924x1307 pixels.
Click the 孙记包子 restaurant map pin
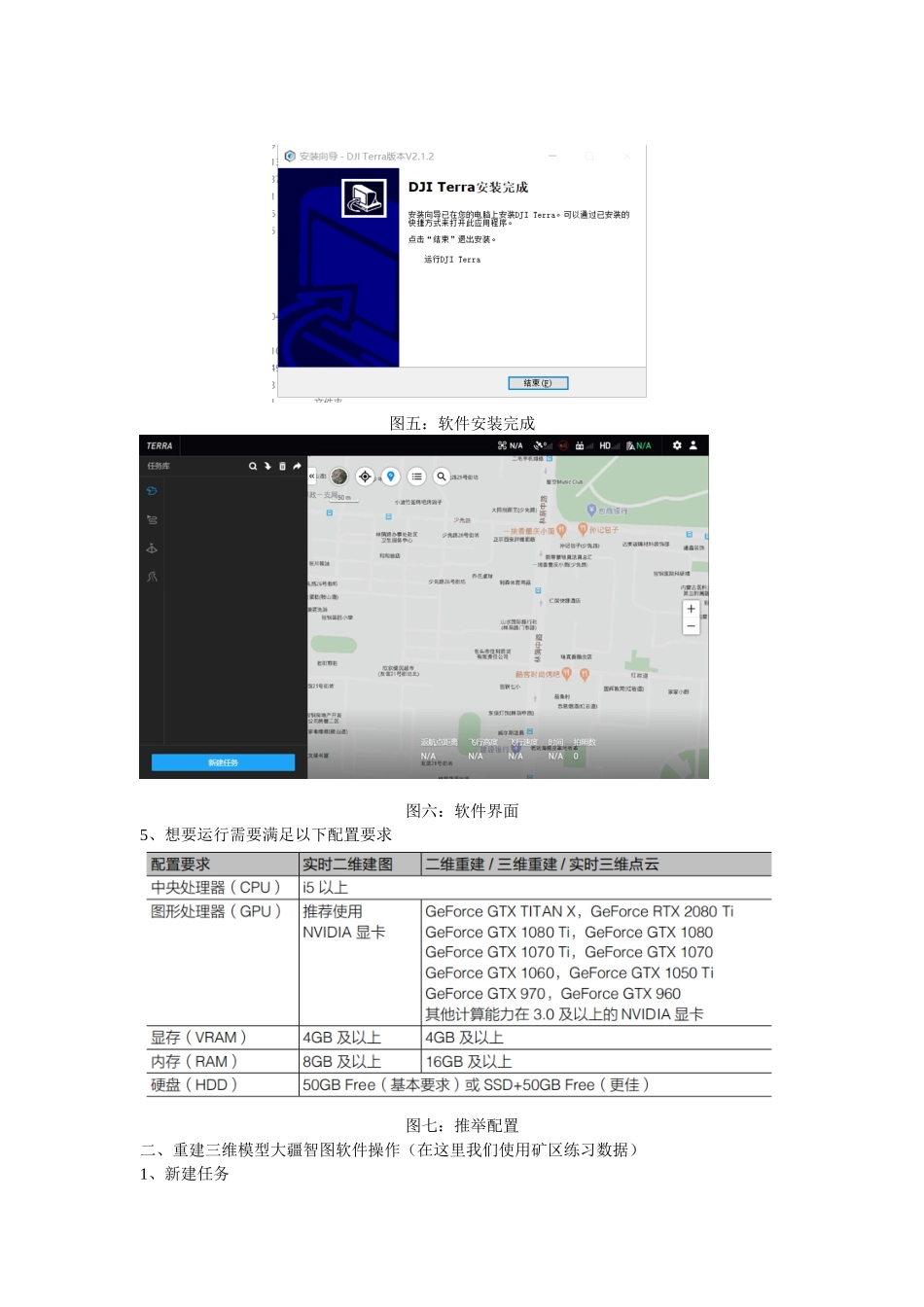(583, 530)
